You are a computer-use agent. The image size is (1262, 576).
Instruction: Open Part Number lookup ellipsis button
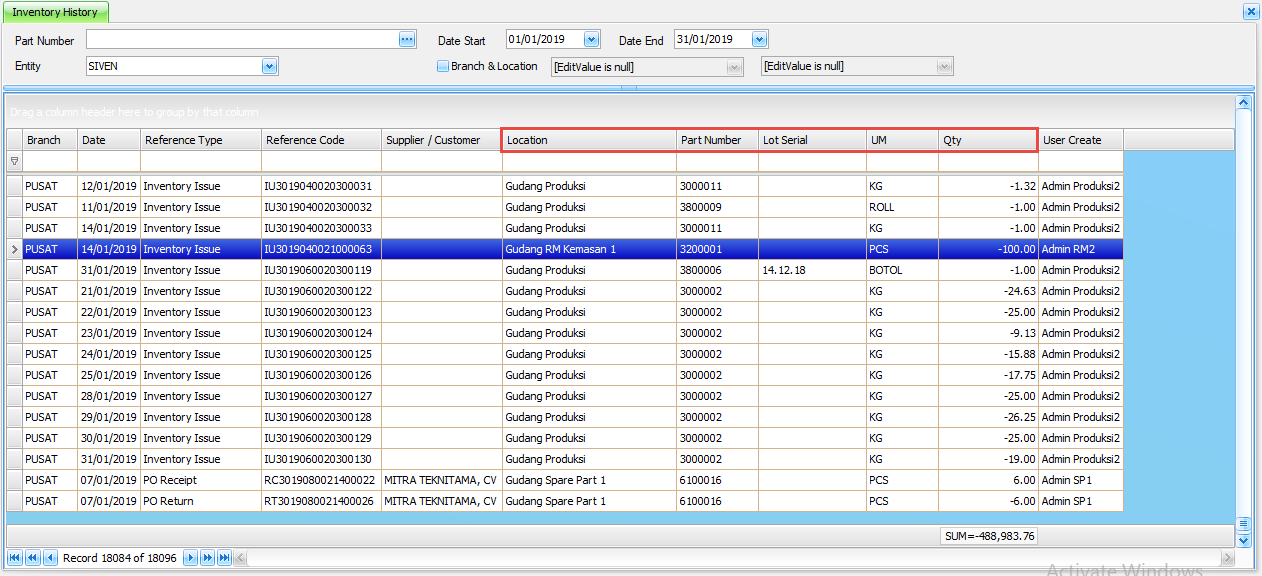(x=406, y=39)
